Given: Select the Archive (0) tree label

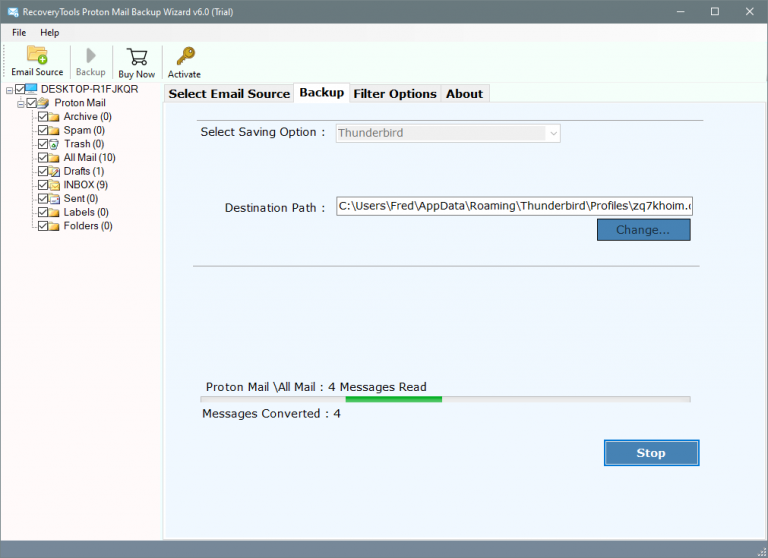Looking at the screenshot, I should (x=88, y=117).
